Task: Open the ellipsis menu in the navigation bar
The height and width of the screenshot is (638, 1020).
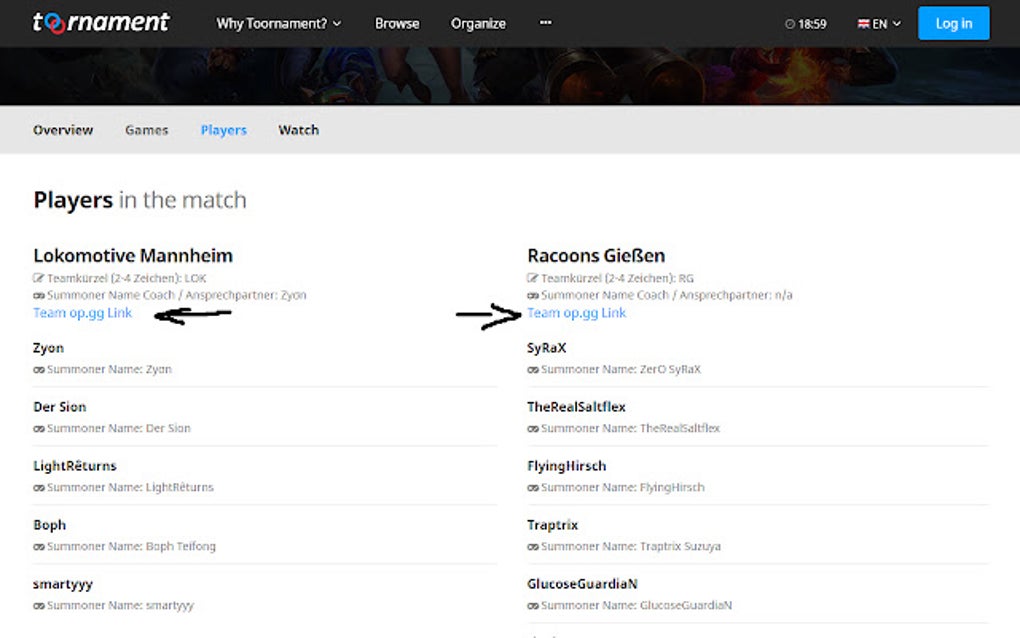Action: pos(545,24)
